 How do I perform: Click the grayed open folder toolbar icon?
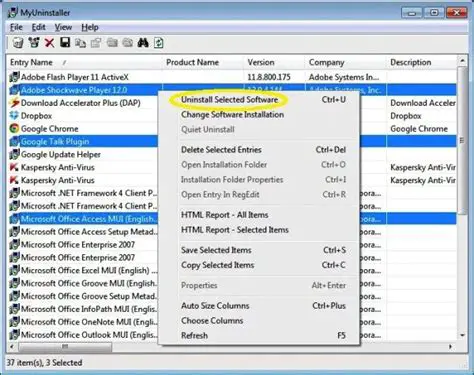coord(112,43)
